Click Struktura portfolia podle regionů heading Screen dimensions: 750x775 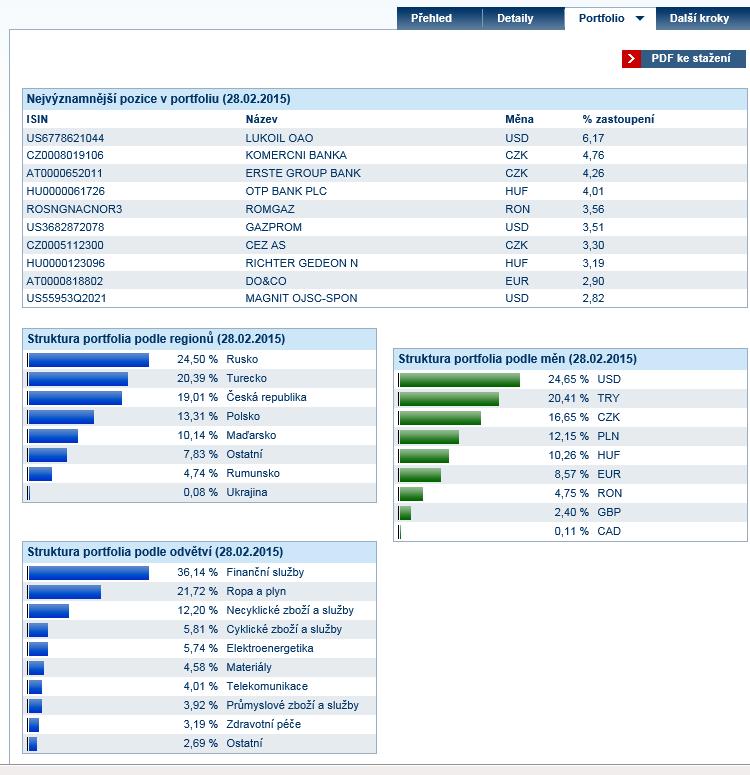156,339
